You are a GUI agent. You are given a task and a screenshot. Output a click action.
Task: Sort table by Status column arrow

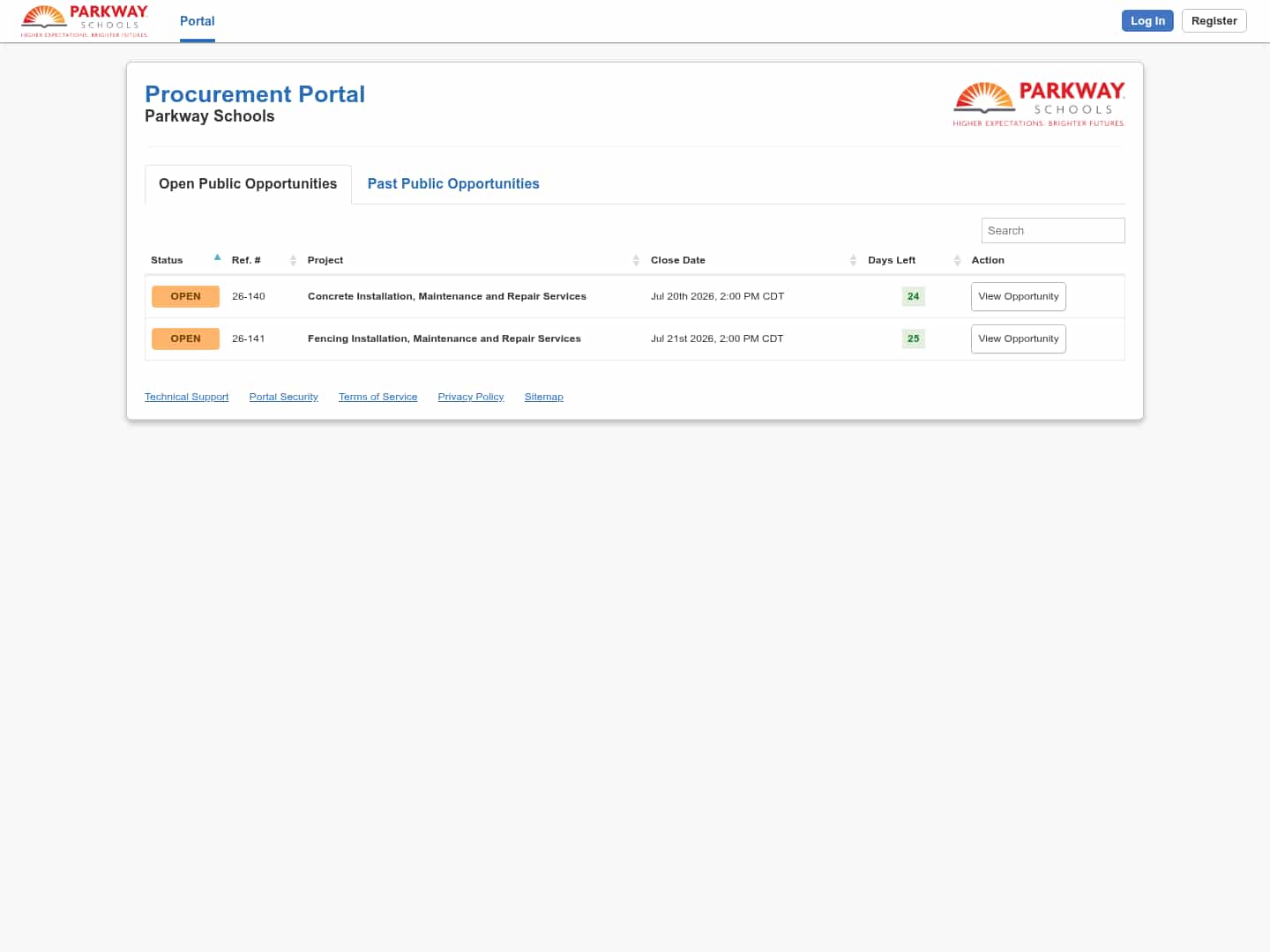point(217,258)
